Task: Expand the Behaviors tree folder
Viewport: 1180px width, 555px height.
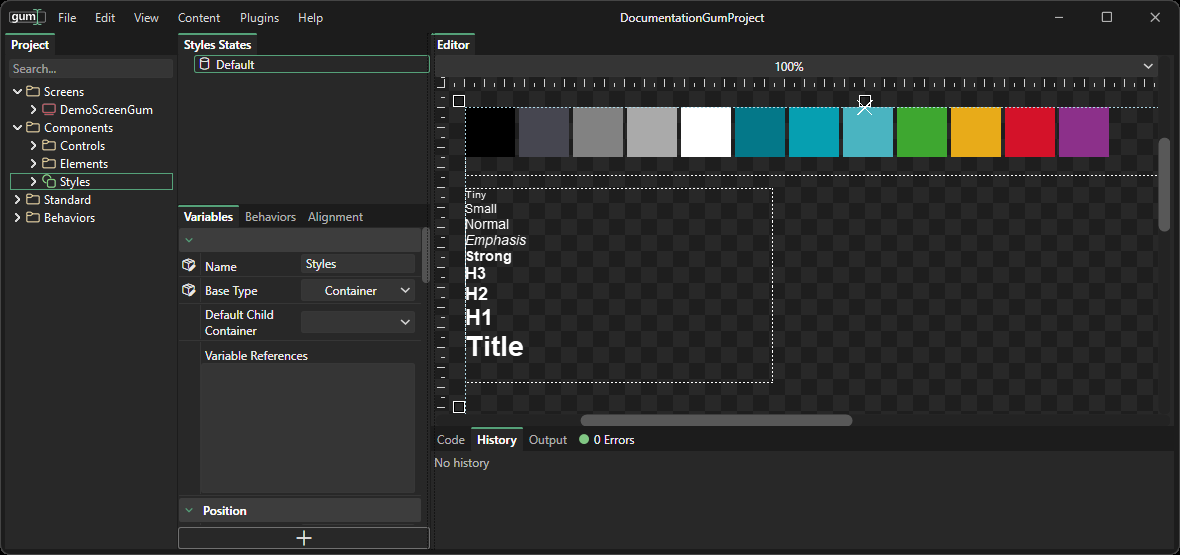Action: [x=17, y=218]
